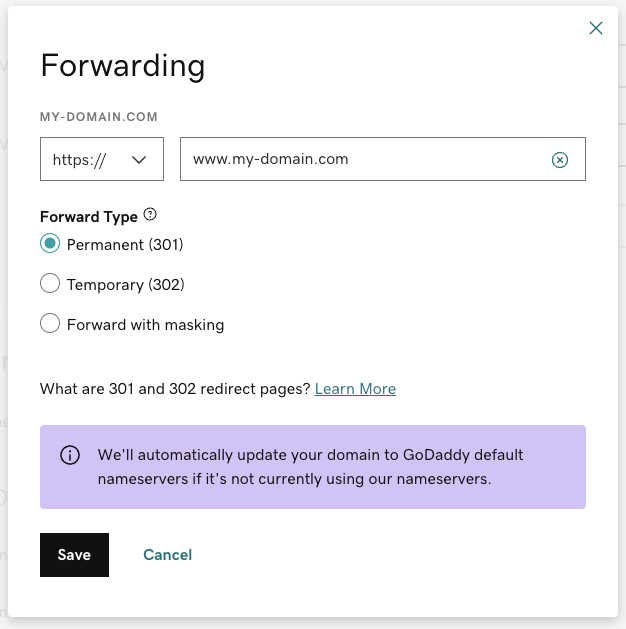
Task: Click the Forwarding dialog heading
Action: pos(122,66)
